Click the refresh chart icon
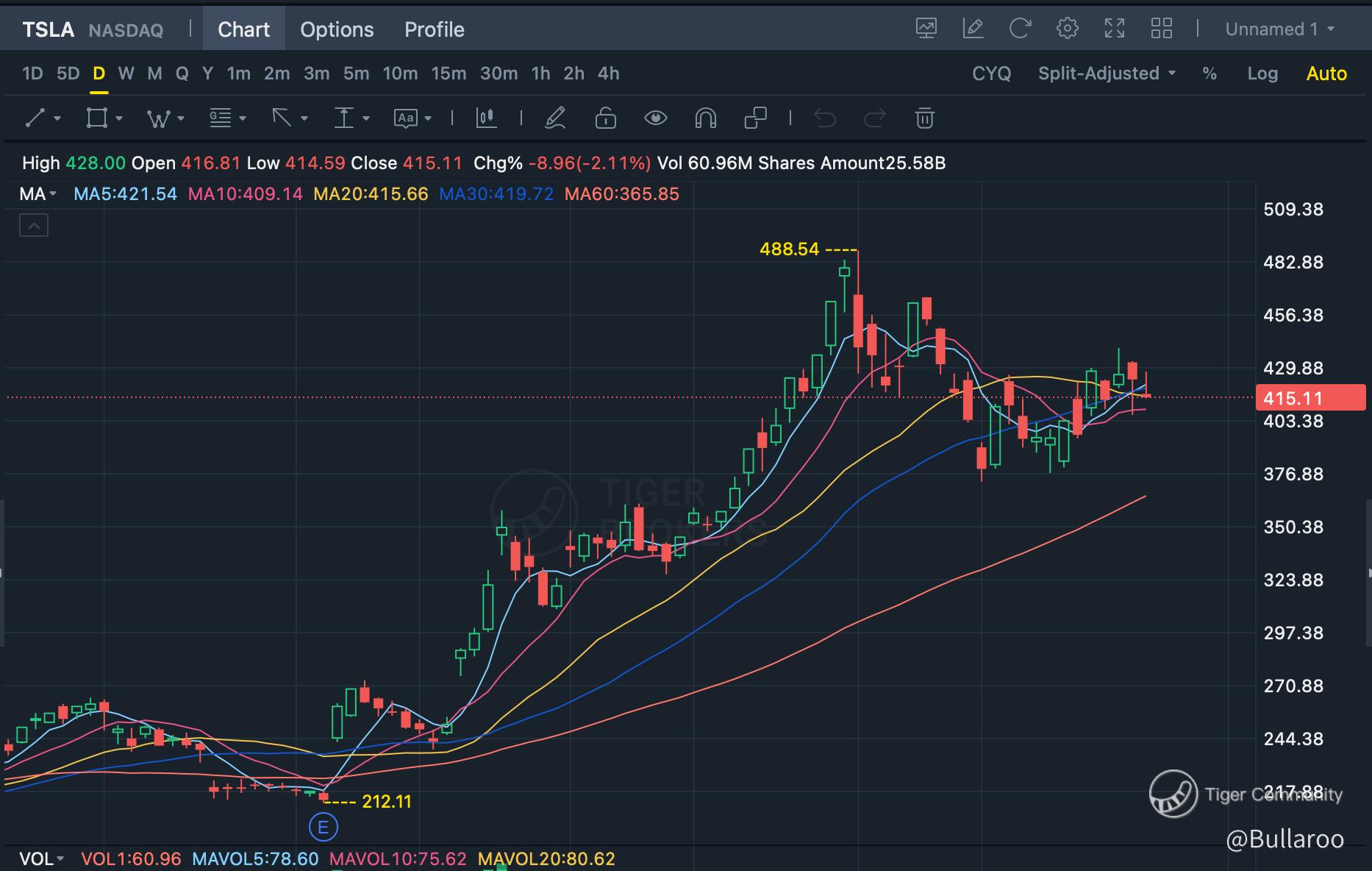 point(1020,29)
